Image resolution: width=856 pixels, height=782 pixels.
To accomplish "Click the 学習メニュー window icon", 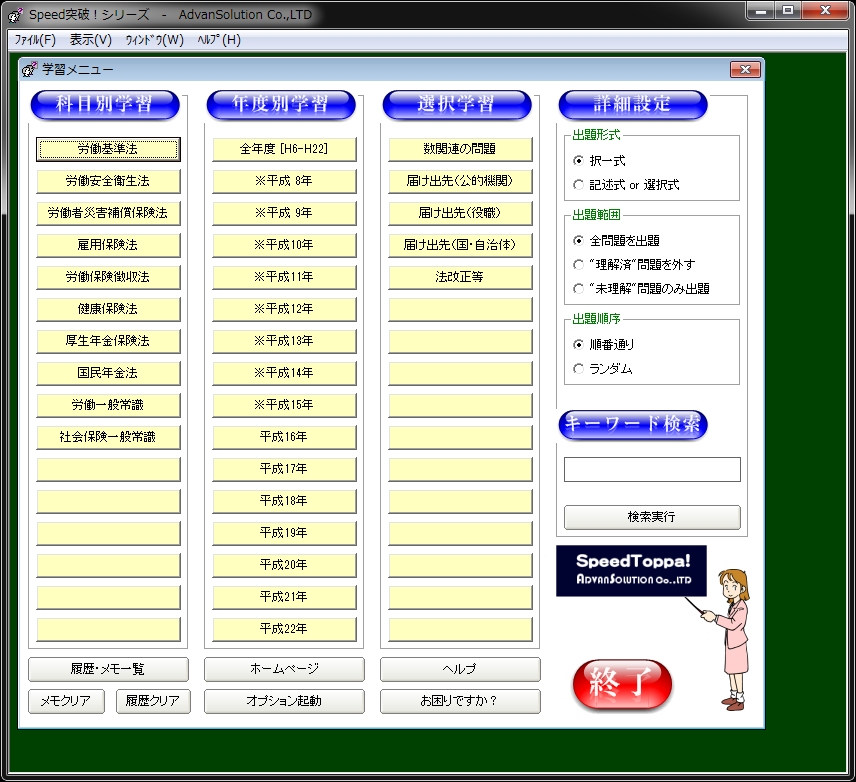I will (29, 69).
